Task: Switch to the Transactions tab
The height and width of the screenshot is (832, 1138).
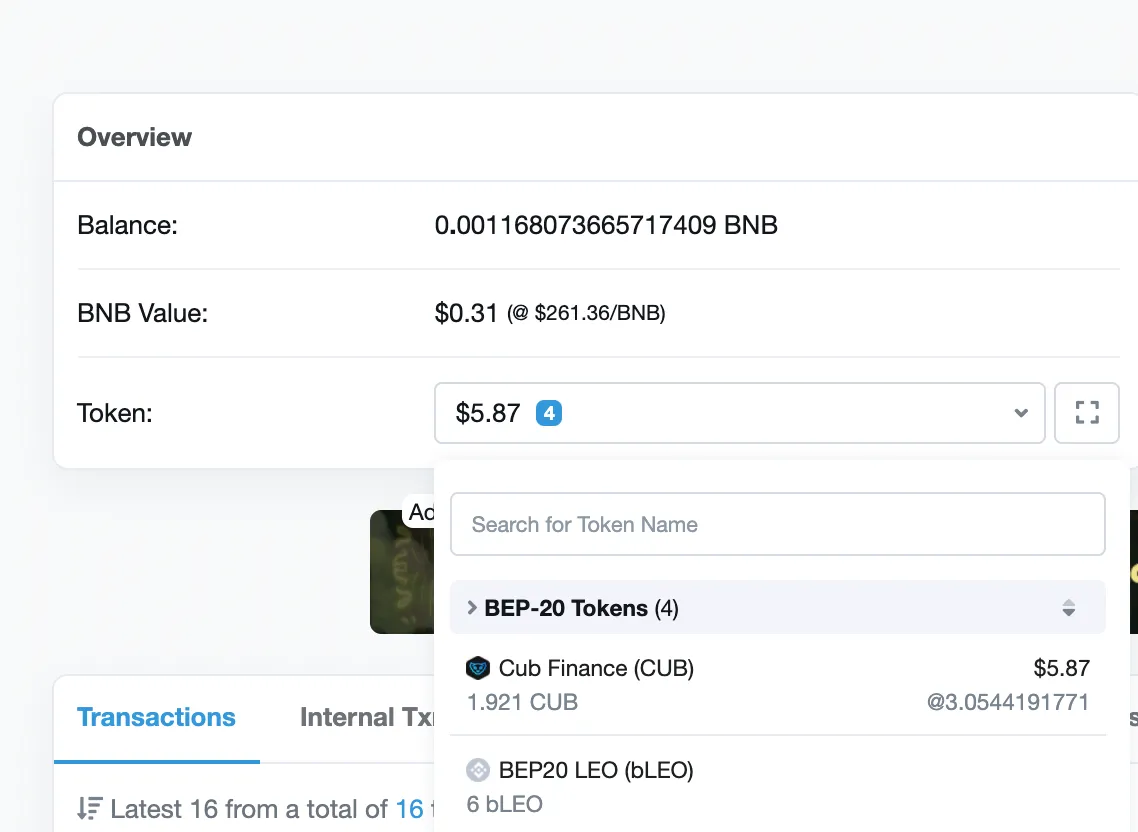Action: 156,717
